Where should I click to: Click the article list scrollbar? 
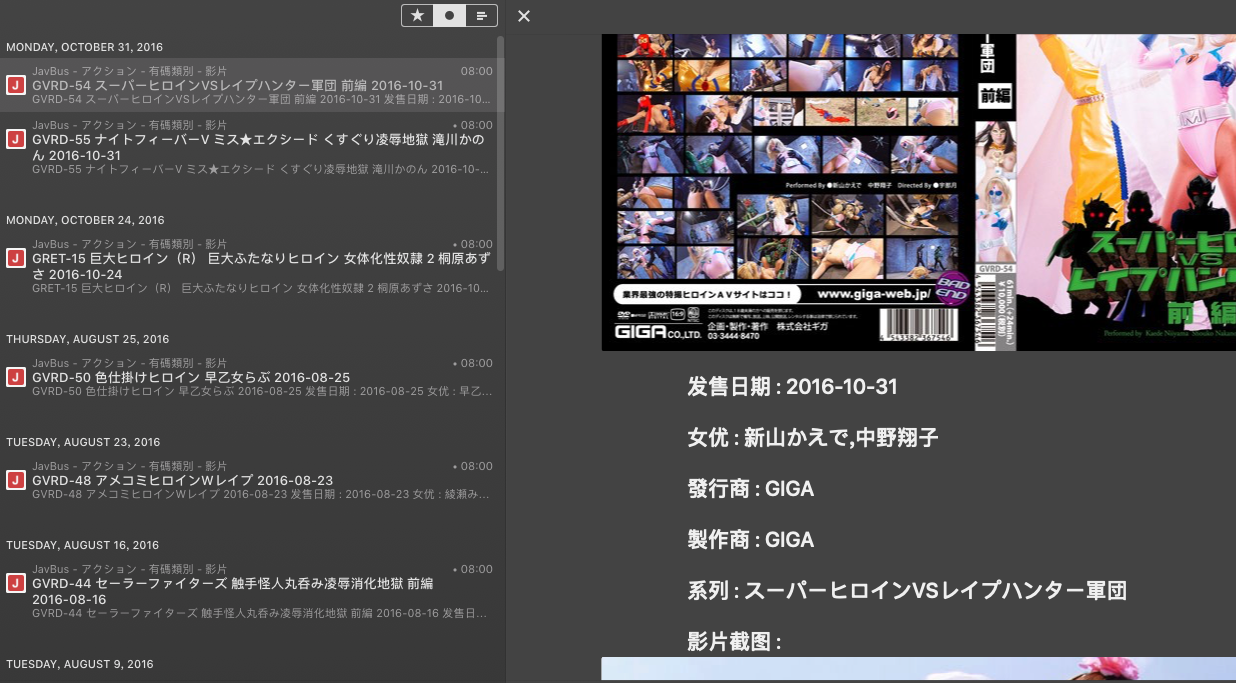(501, 153)
